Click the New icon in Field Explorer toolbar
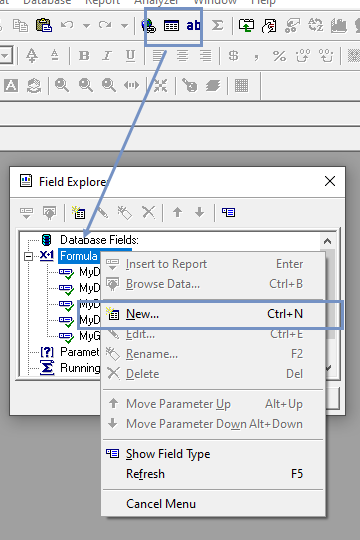 point(79,212)
